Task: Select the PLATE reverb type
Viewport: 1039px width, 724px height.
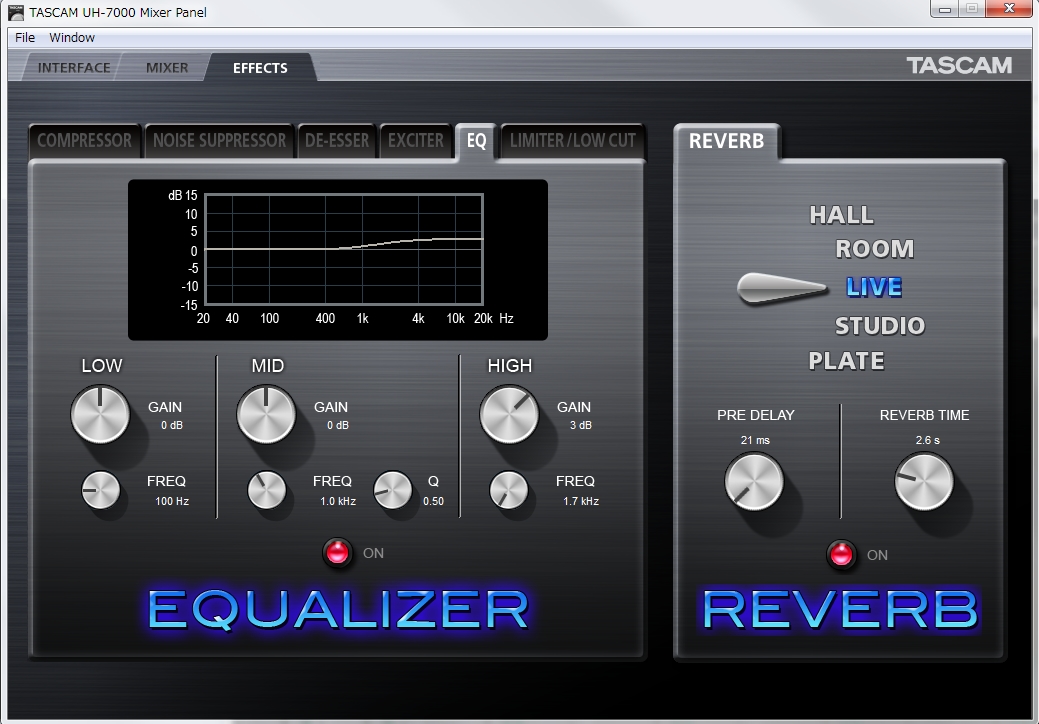Action: pyautogui.click(x=846, y=361)
